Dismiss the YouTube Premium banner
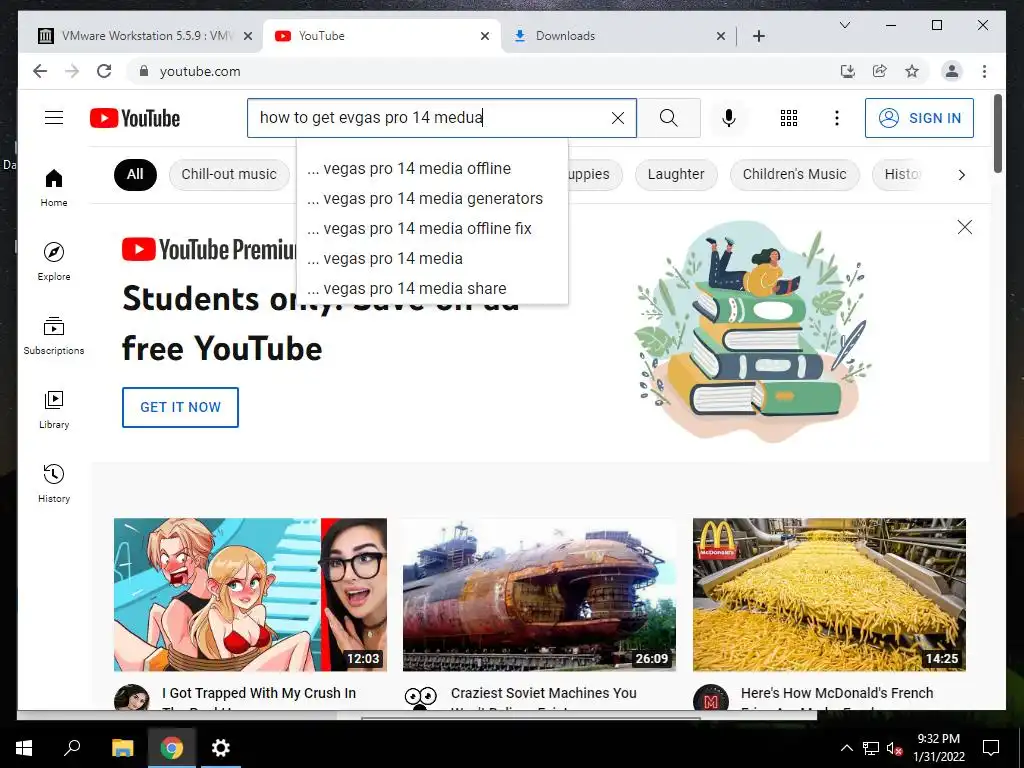Image resolution: width=1024 pixels, height=768 pixels. point(964,227)
